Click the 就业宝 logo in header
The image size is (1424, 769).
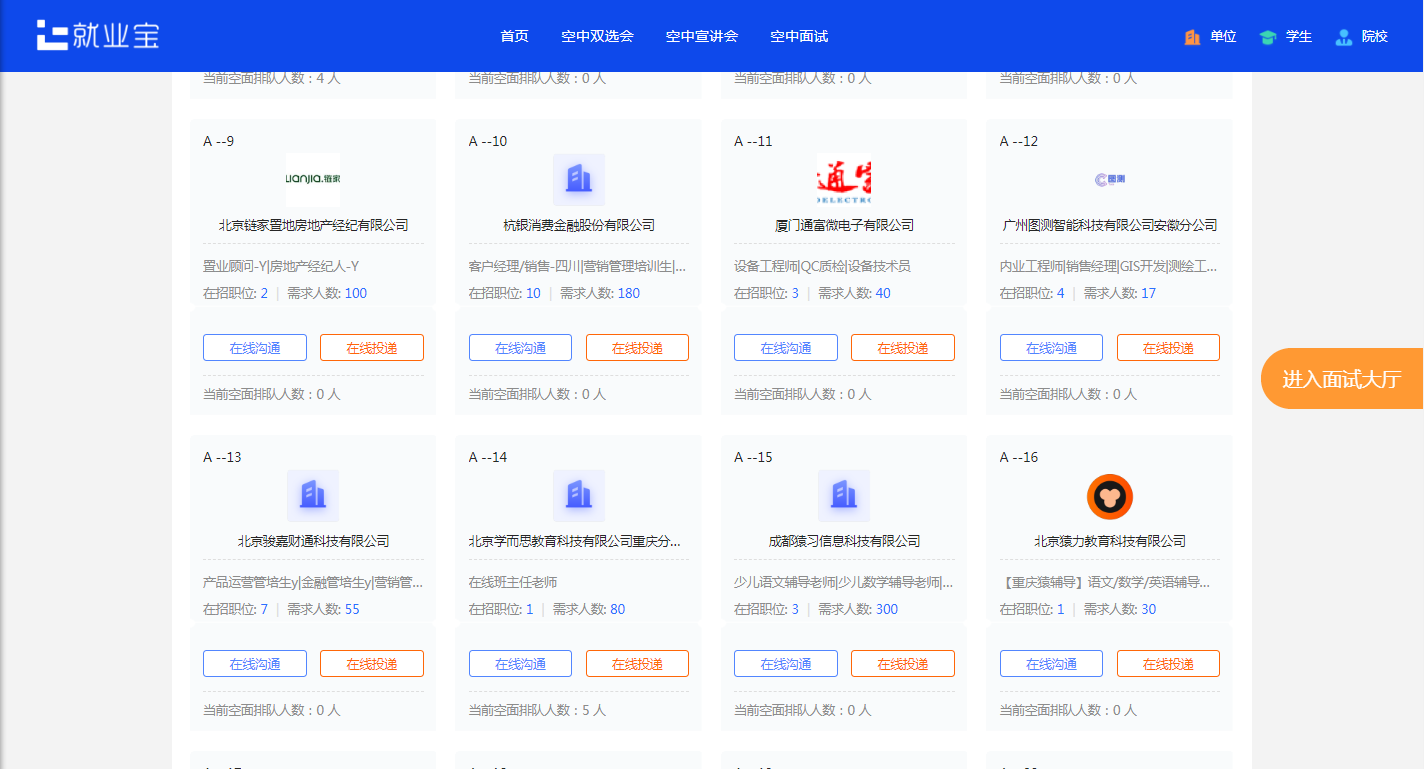click(x=97, y=35)
